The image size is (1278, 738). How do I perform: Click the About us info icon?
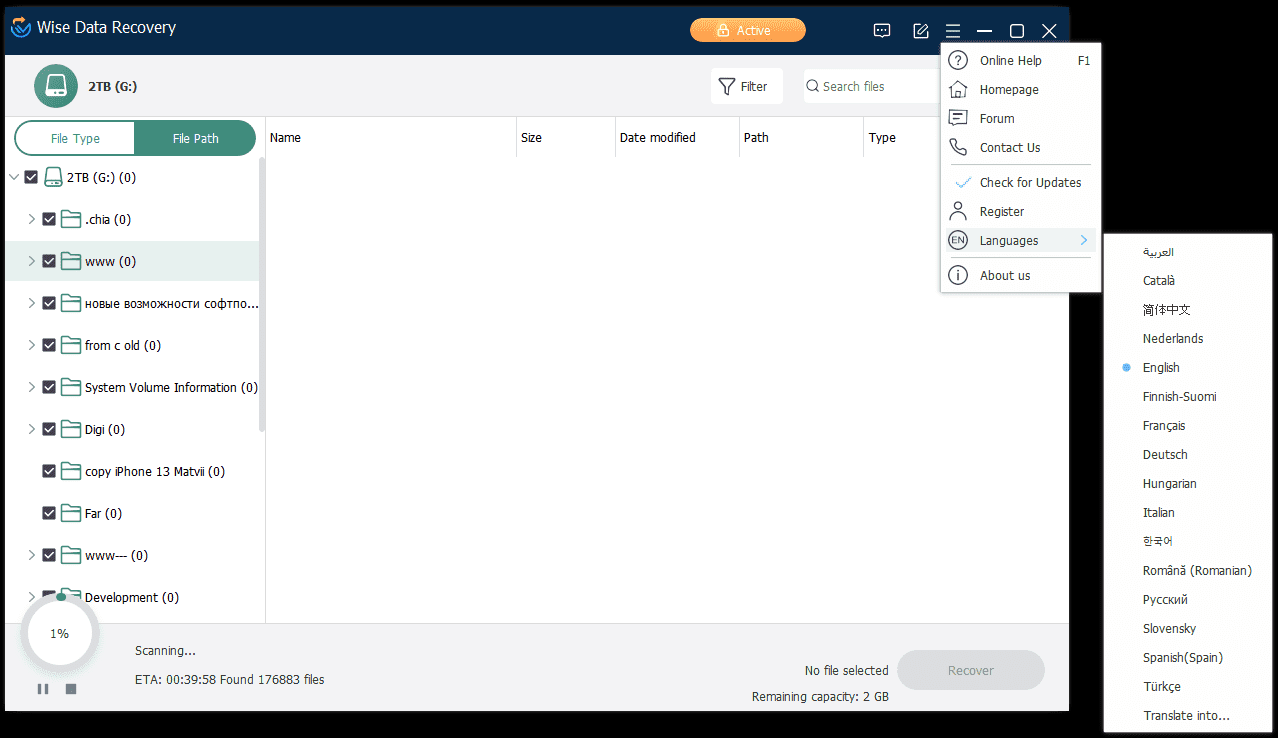click(958, 275)
